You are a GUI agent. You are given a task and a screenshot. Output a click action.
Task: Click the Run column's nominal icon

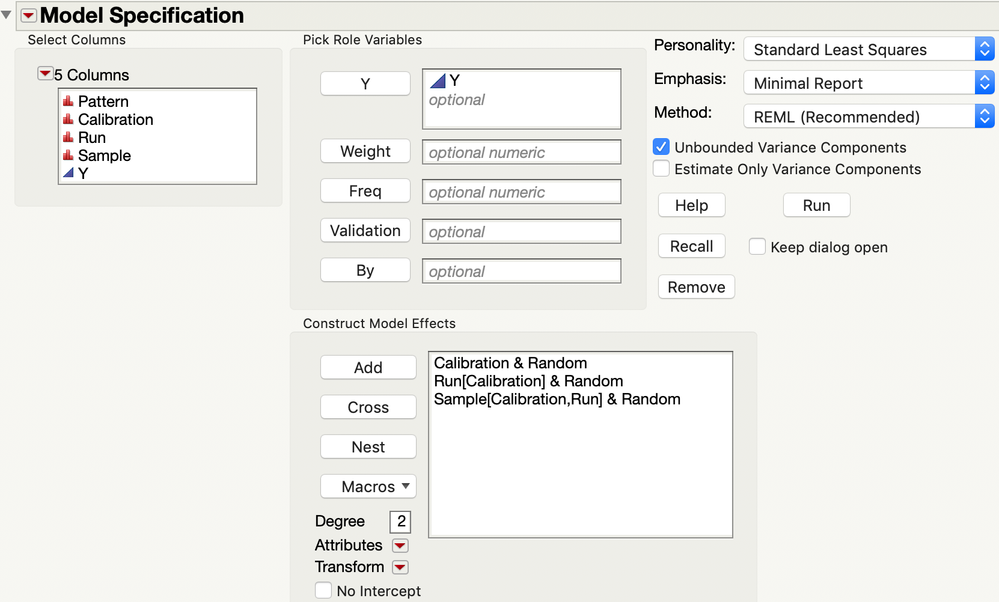(68, 137)
